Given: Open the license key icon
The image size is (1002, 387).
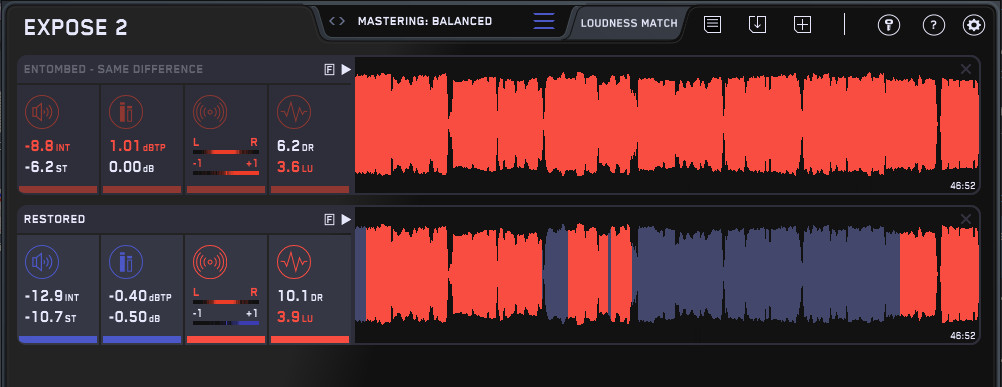Looking at the screenshot, I should tap(888, 26).
